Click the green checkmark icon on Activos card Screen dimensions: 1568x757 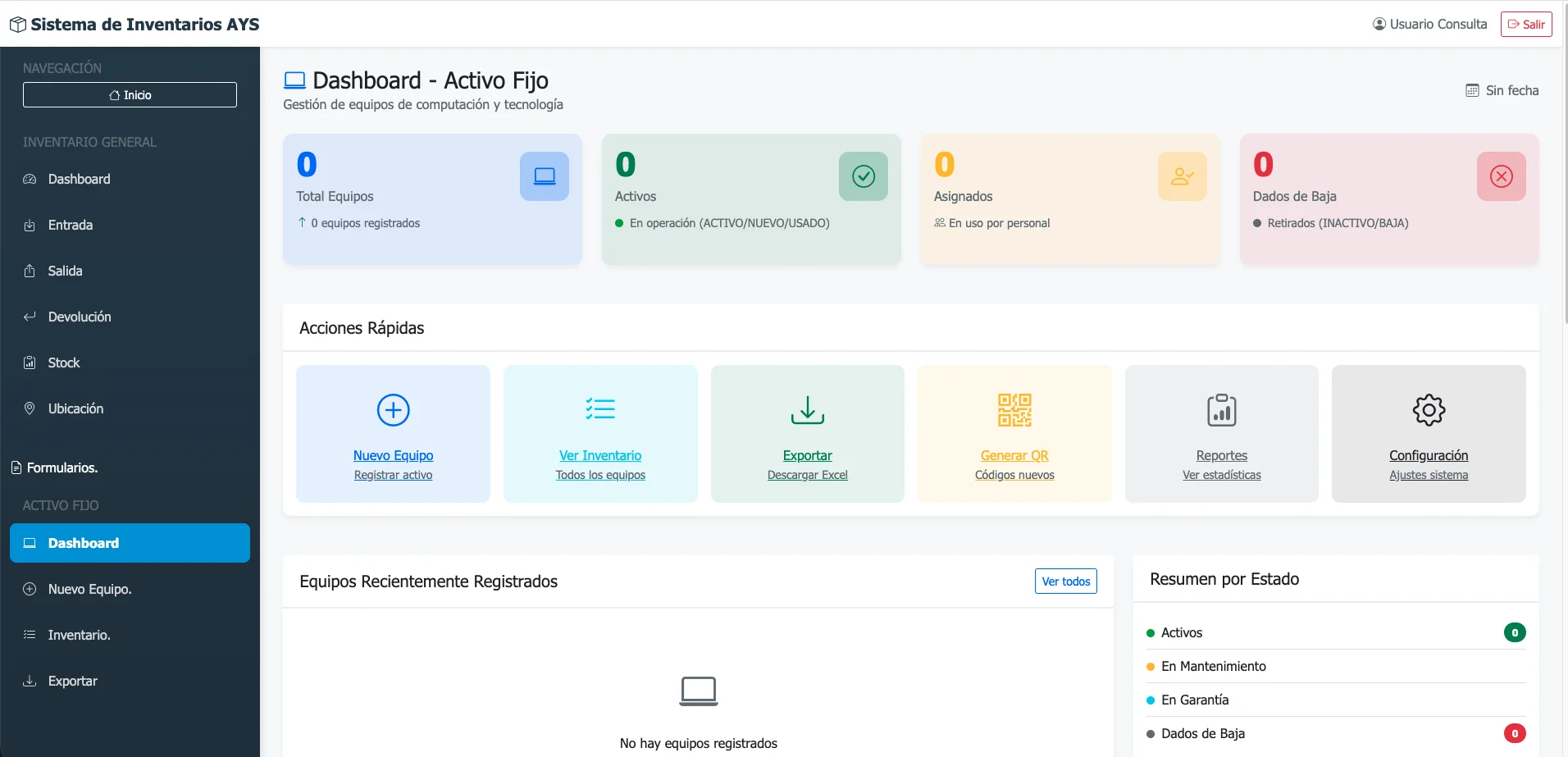pyautogui.click(x=864, y=176)
